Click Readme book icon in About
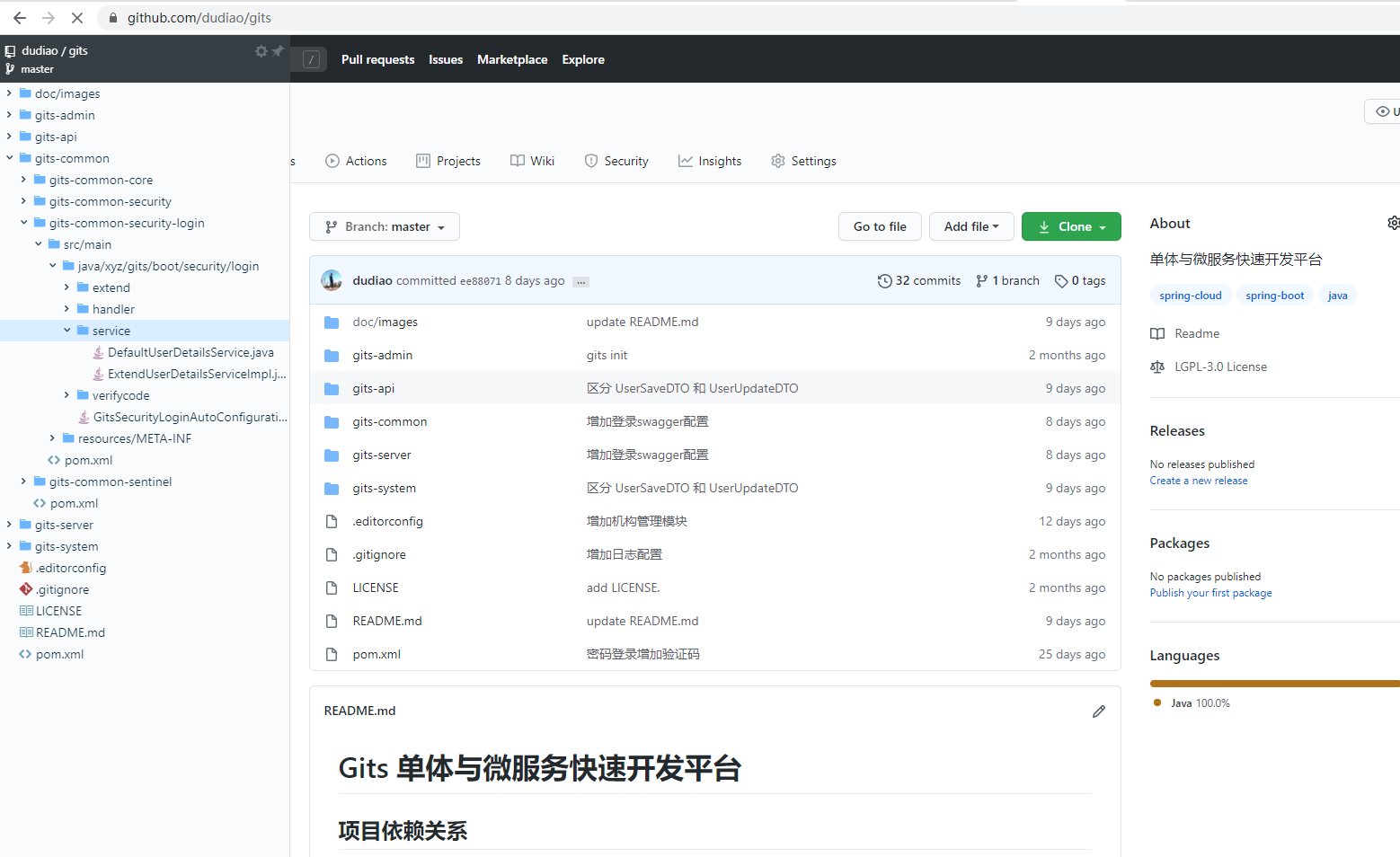Viewport: 1400px width, 857px height. coord(1157,333)
